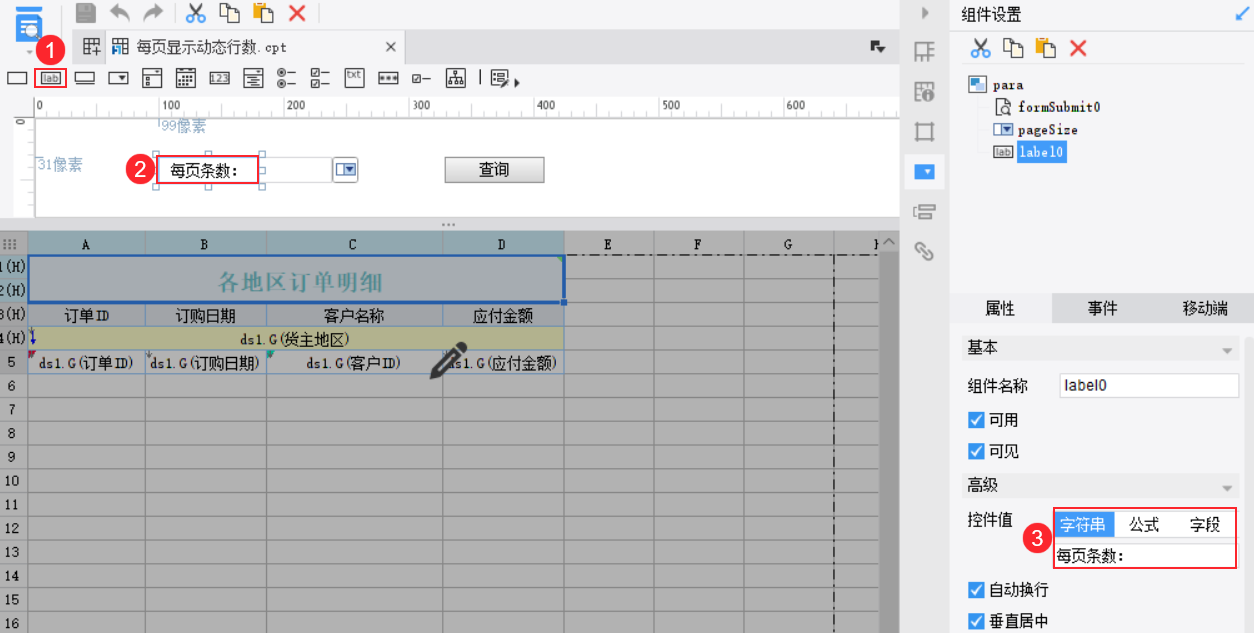Select the 公式 value type
Image resolution: width=1254 pixels, height=633 pixels.
[x=1144, y=524]
